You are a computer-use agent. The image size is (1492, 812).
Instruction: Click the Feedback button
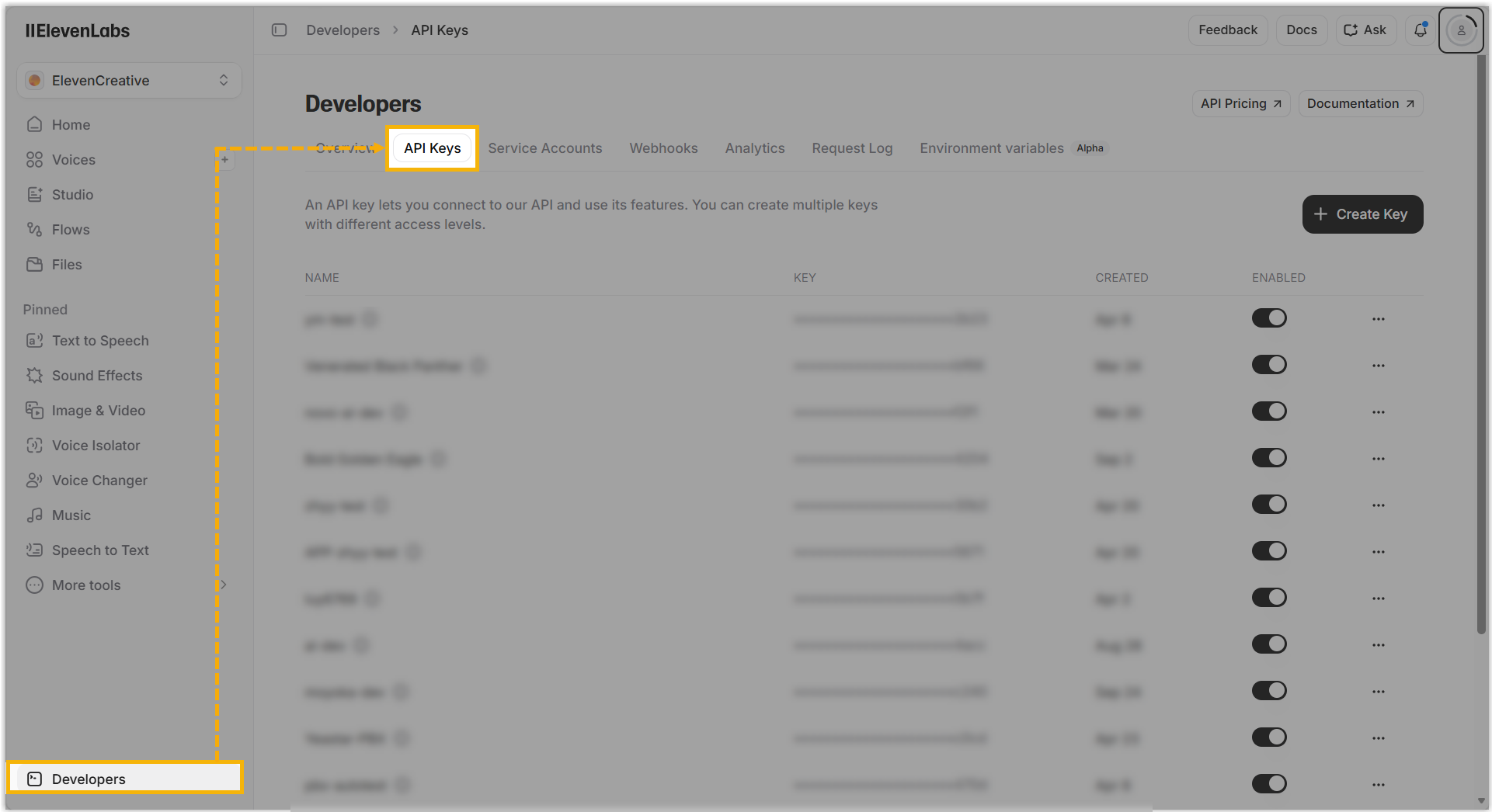(1227, 29)
